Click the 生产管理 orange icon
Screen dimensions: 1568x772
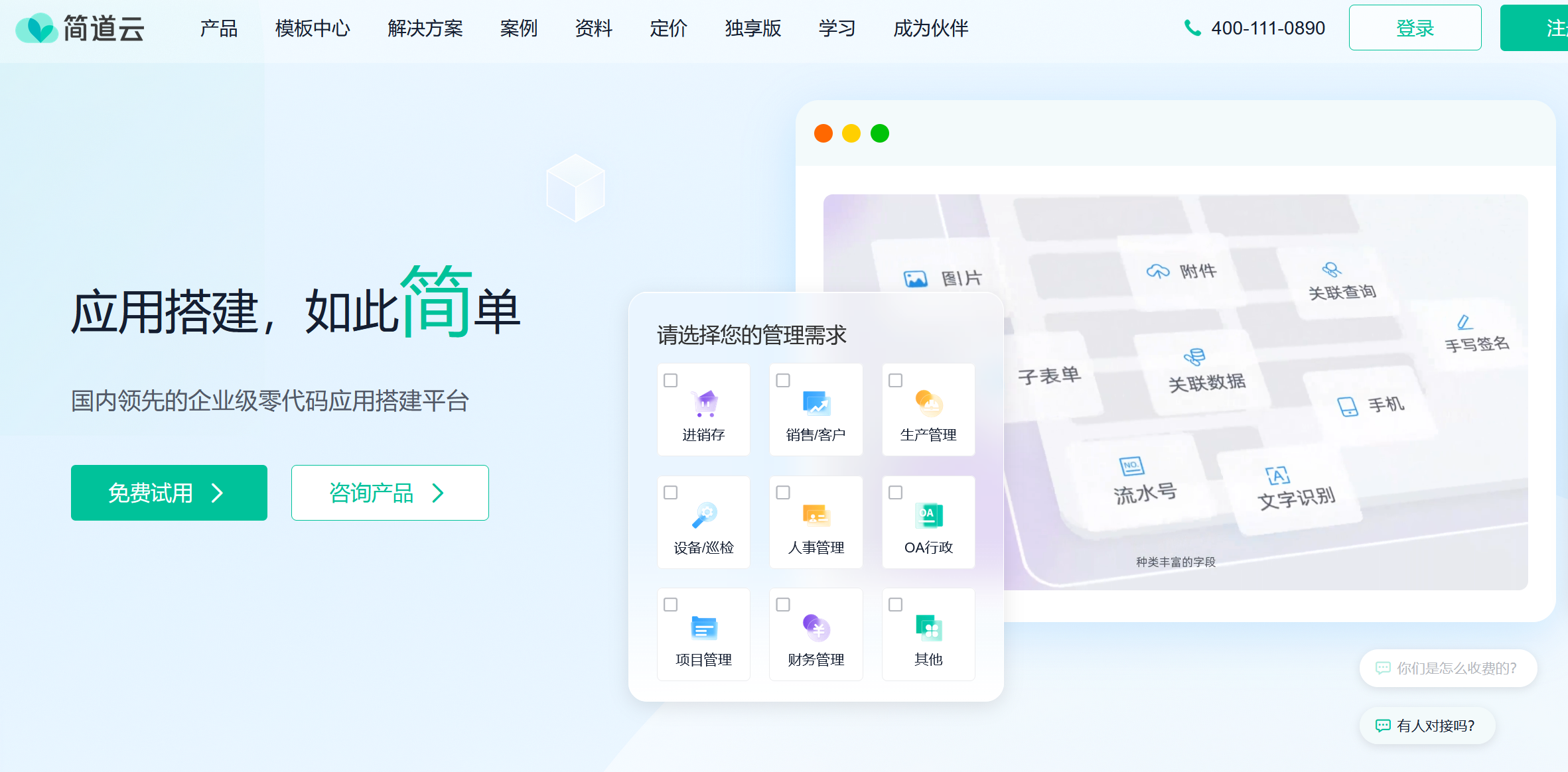928,403
